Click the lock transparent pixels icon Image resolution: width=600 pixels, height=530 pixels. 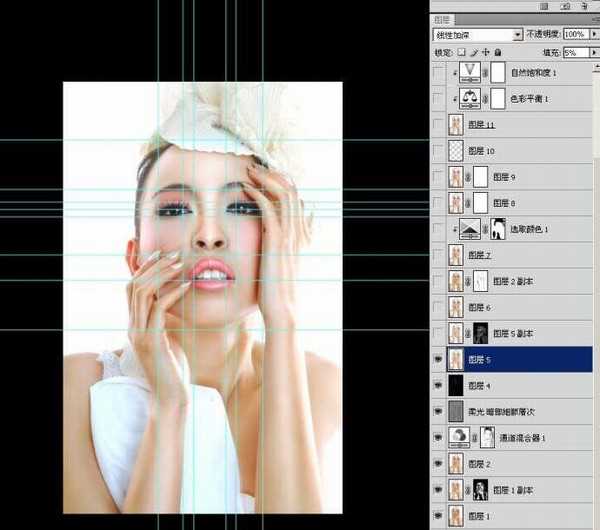pos(462,50)
